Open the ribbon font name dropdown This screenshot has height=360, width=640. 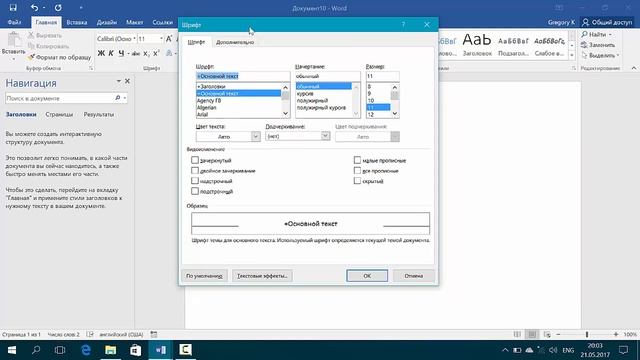pyautogui.click(x=134, y=39)
